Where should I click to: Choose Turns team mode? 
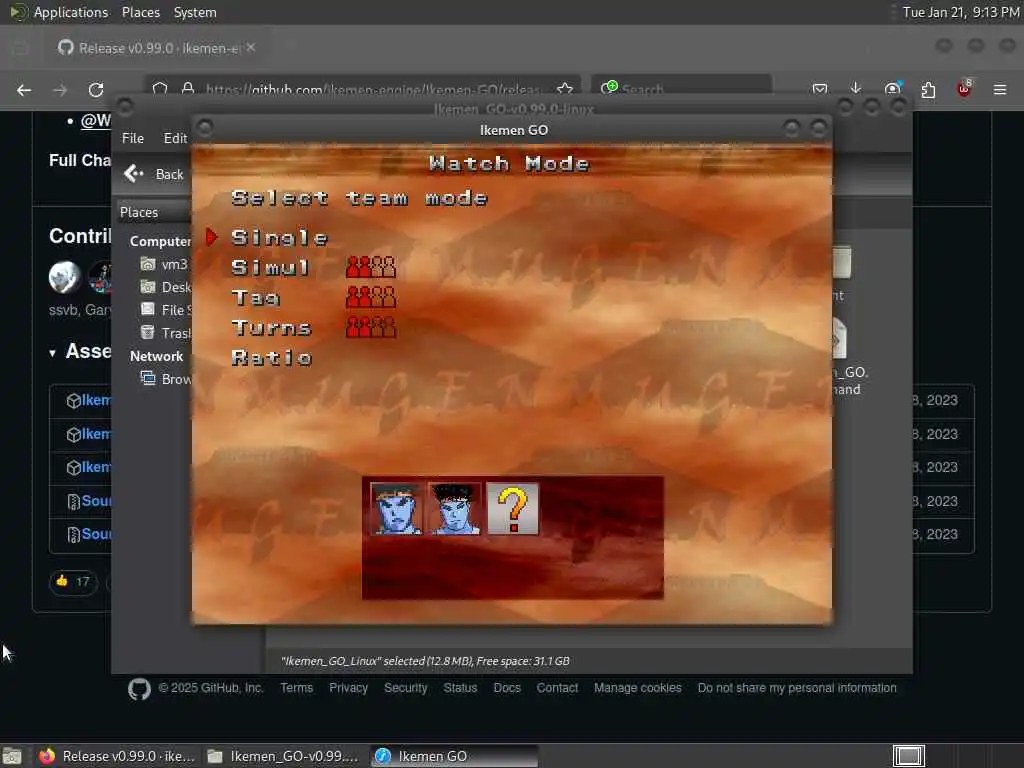pyautogui.click(x=272, y=328)
